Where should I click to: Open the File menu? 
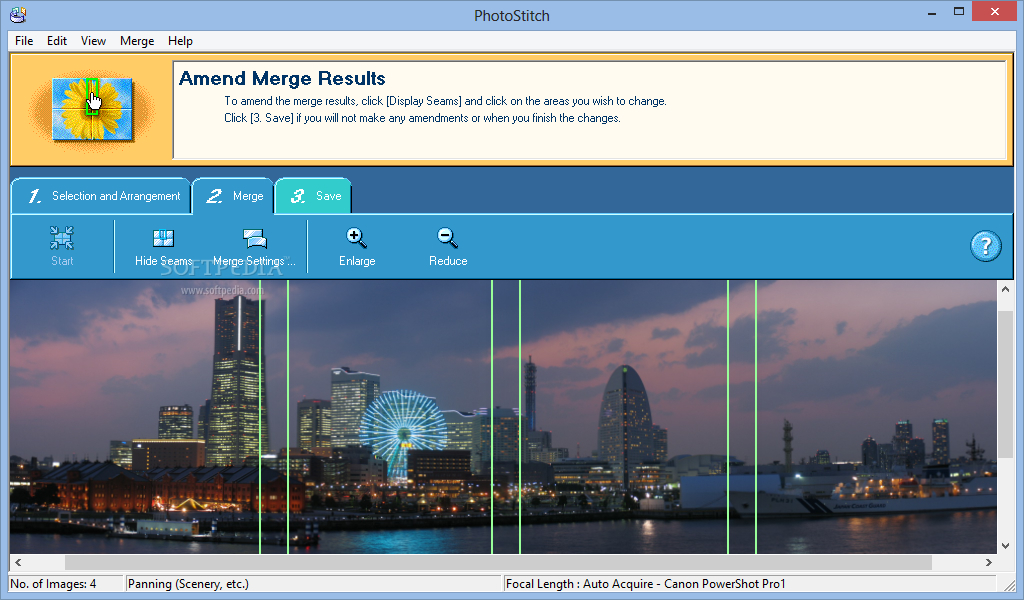(x=24, y=40)
